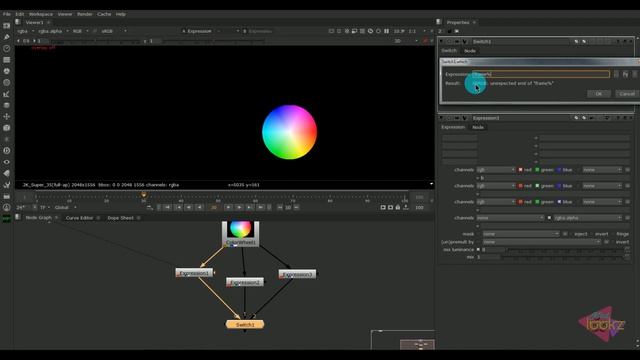
Task: Select the Switch1 node in node graph
Action: [x=245, y=324]
